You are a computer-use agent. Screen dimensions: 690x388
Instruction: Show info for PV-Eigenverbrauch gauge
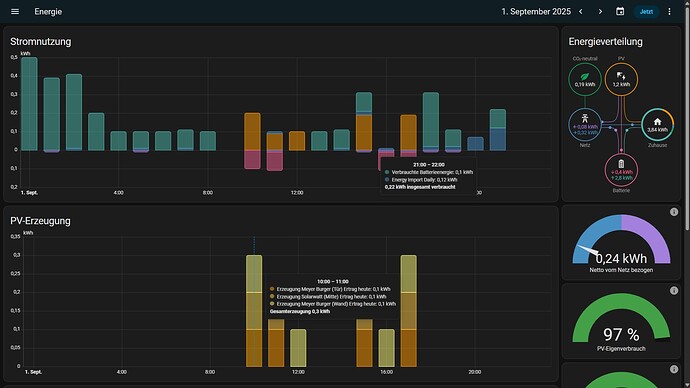pyautogui.click(x=674, y=291)
